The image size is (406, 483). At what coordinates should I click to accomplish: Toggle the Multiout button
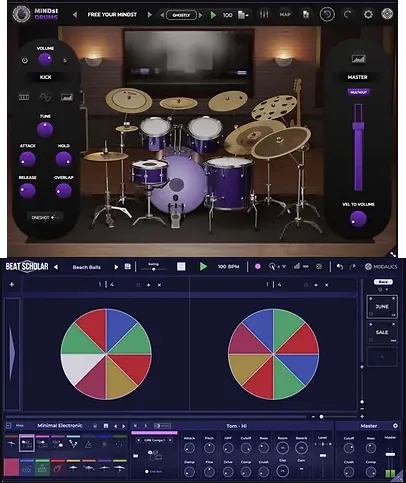(358, 92)
